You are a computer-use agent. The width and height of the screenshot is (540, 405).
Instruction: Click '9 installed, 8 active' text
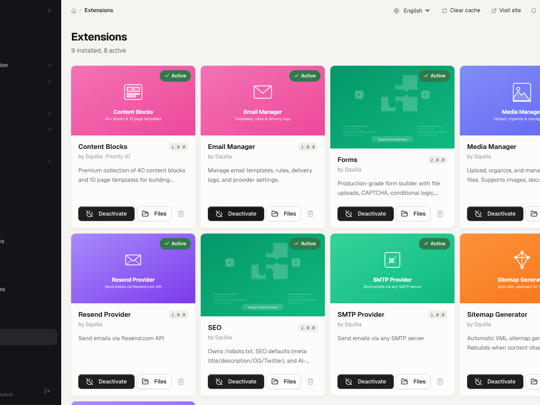(x=98, y=51)
